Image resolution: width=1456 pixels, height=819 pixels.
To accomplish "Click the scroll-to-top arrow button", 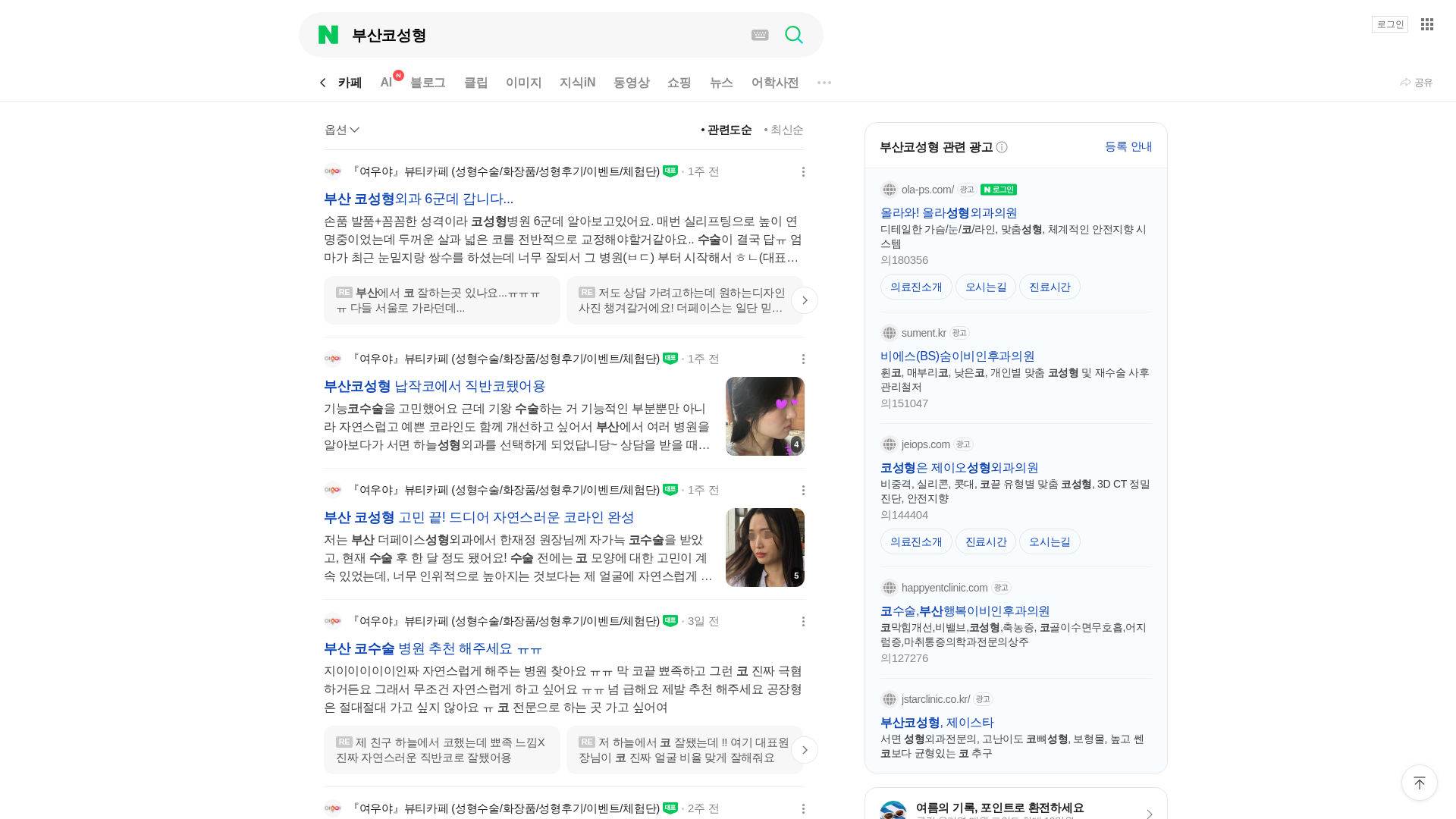I will 1420,783.
